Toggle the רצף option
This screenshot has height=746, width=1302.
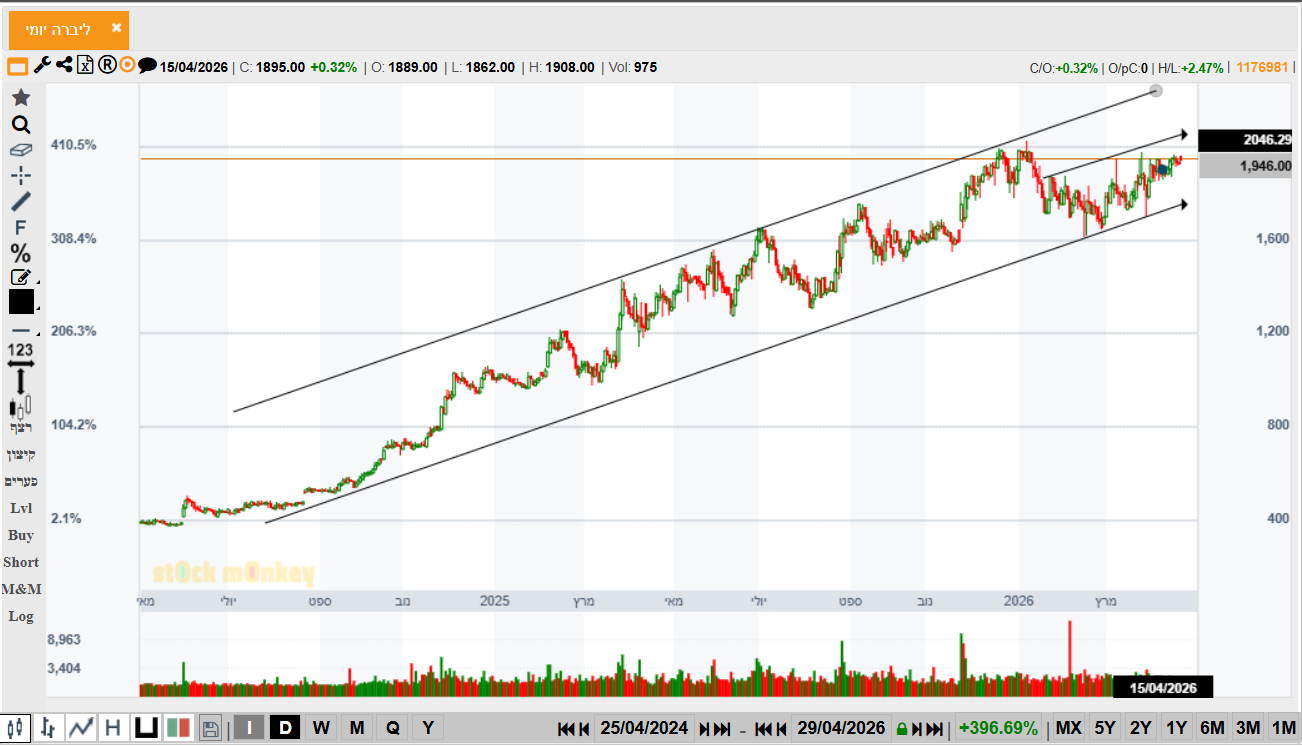[21, 428]
